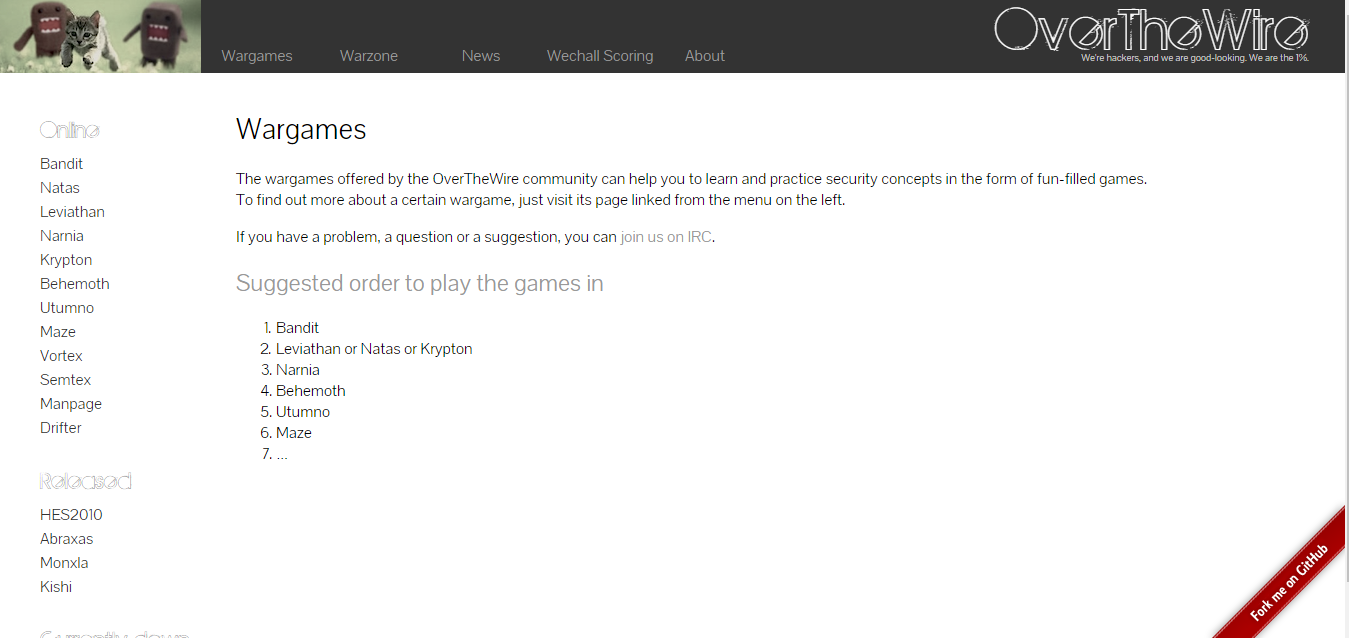Open the Utumno wargame in sidebar
This screenshot has width=1349, height=638.
(67, 308)
